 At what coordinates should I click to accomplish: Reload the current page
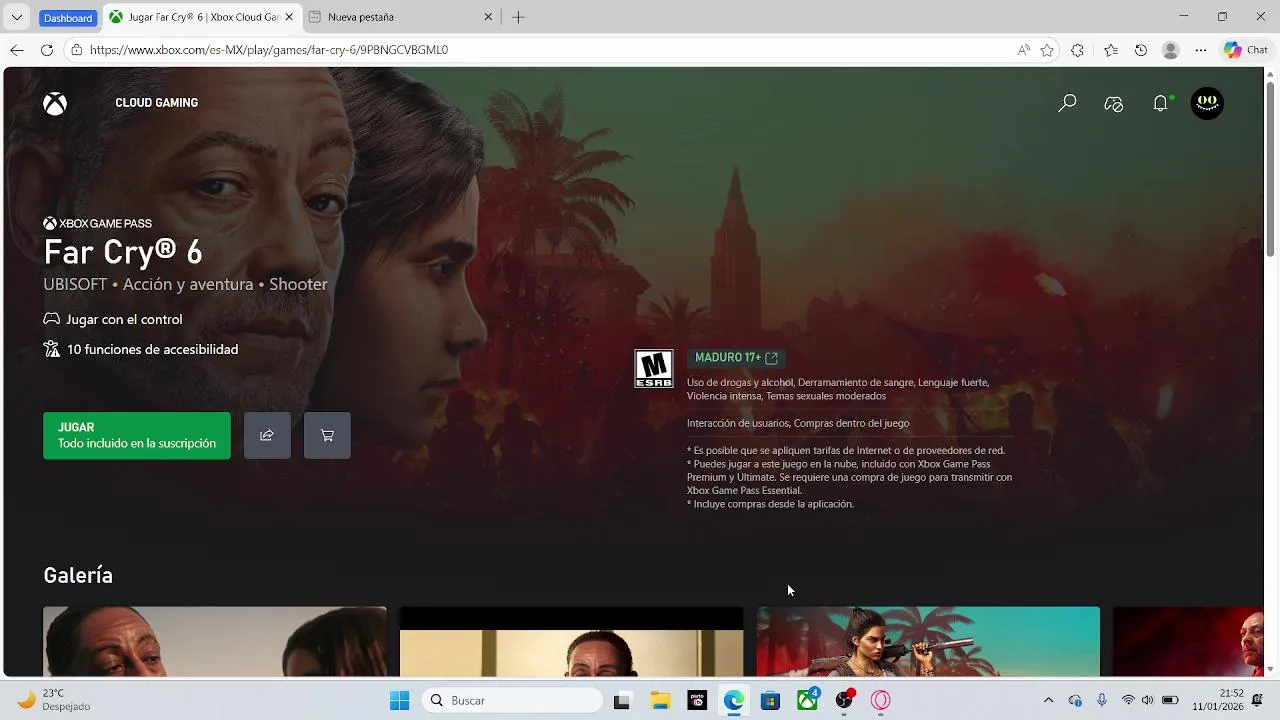click(x=47, y=50)
